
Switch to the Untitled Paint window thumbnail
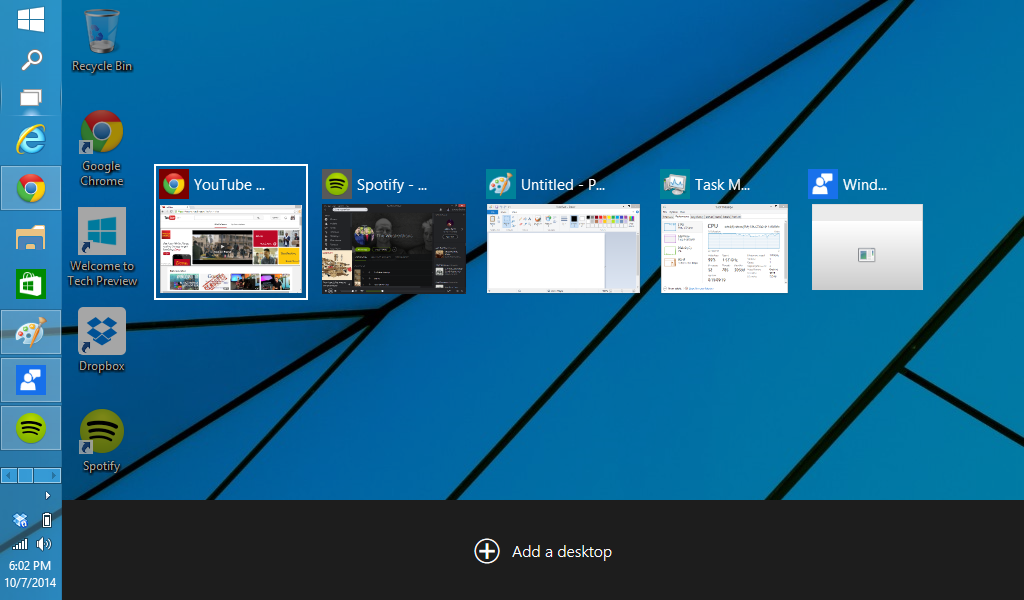pyautogui.click(x=563, y=248)
